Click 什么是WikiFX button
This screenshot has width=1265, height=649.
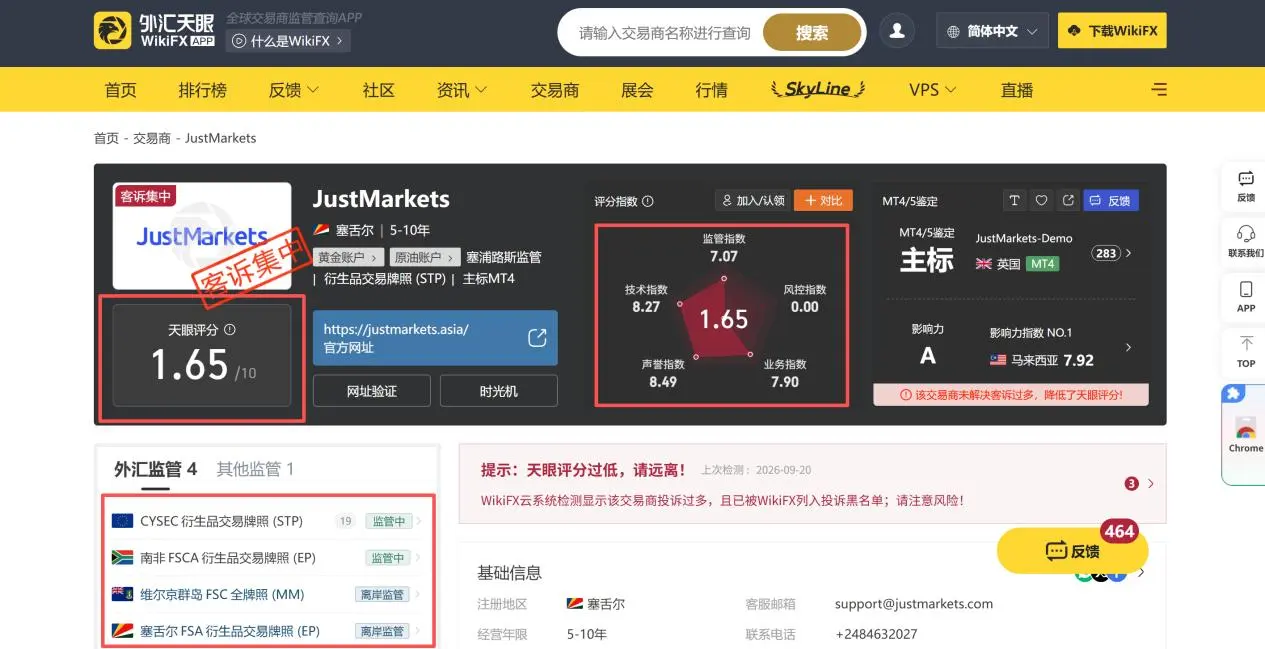click(x=289, y=41)
